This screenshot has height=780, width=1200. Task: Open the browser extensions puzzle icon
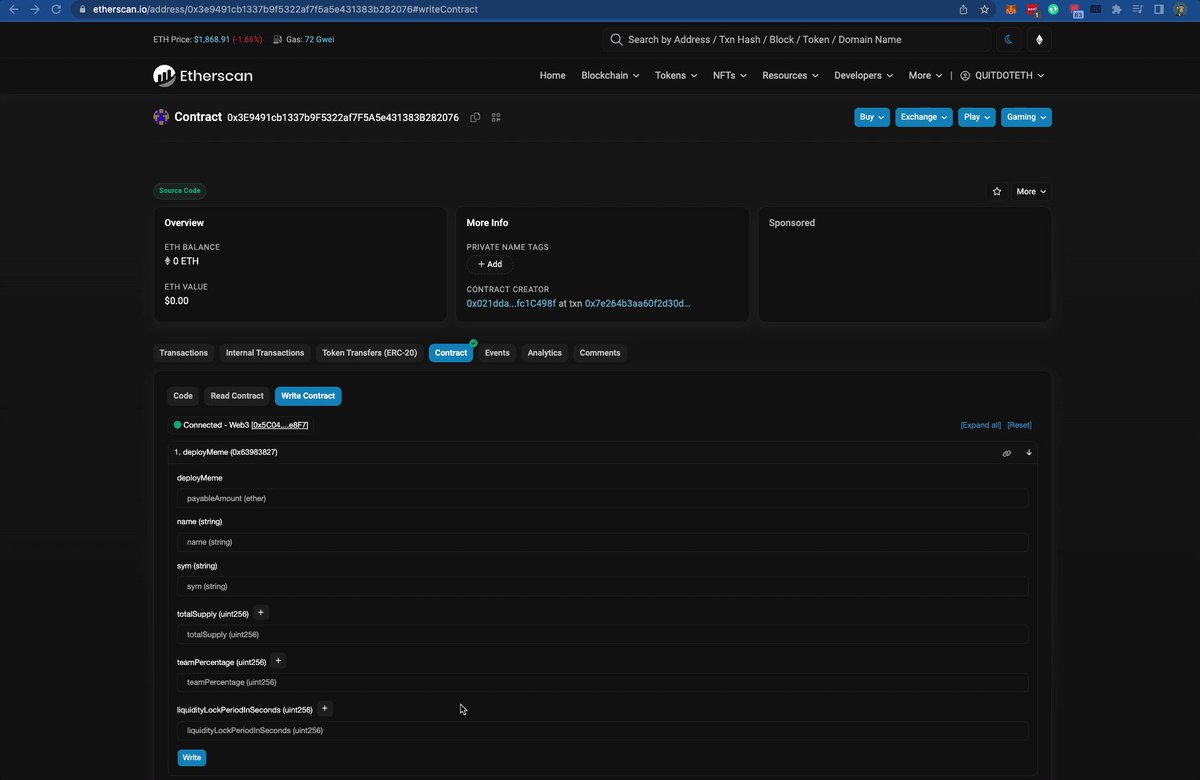[1117, 9]
